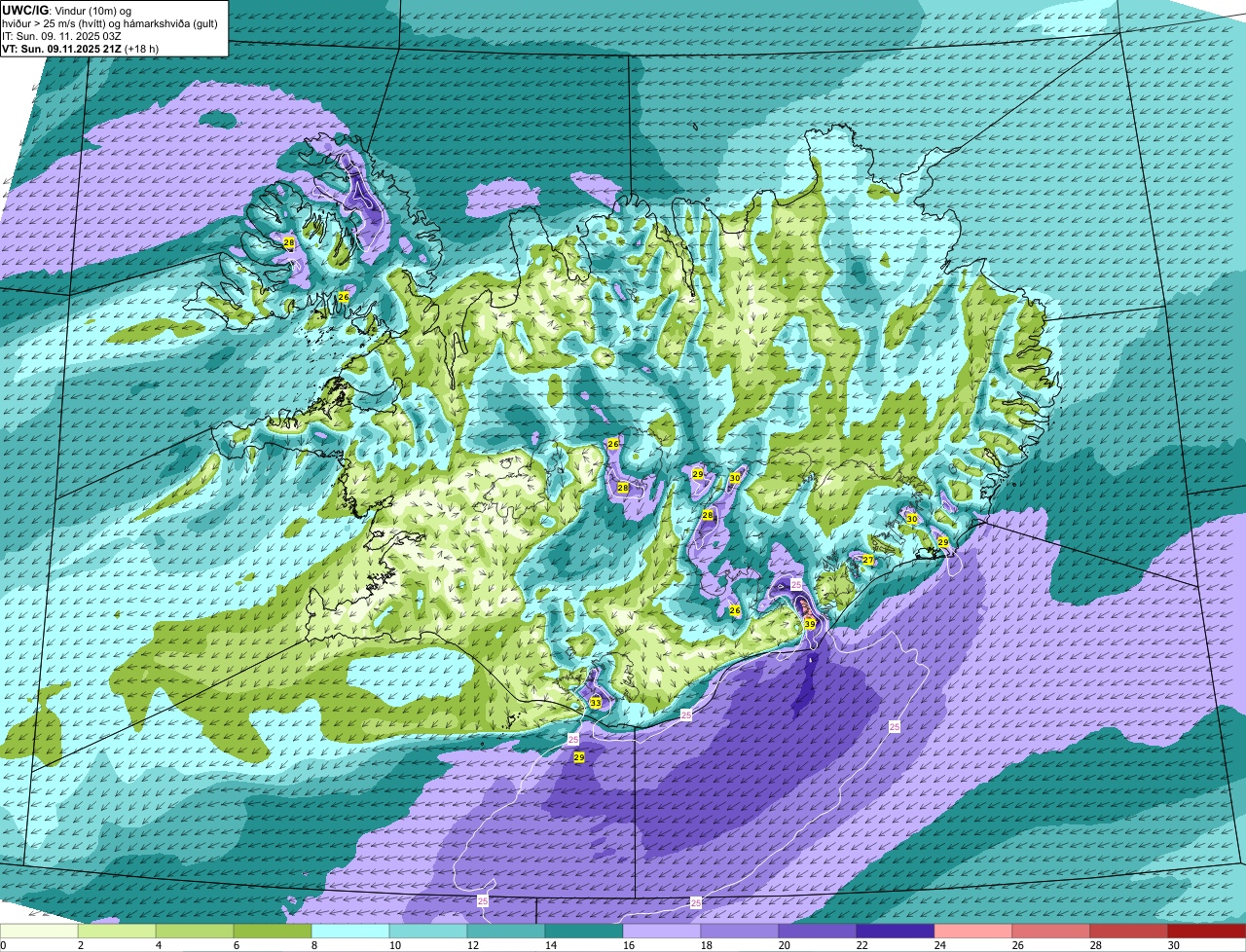
Task: Select the scale tick label "24"
Action: point(940,945)
